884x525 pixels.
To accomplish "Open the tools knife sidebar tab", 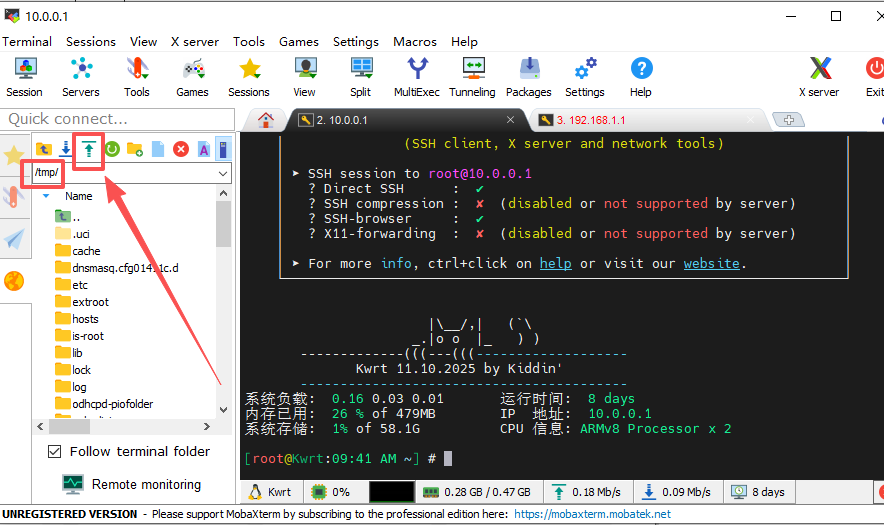I will 14,197.
